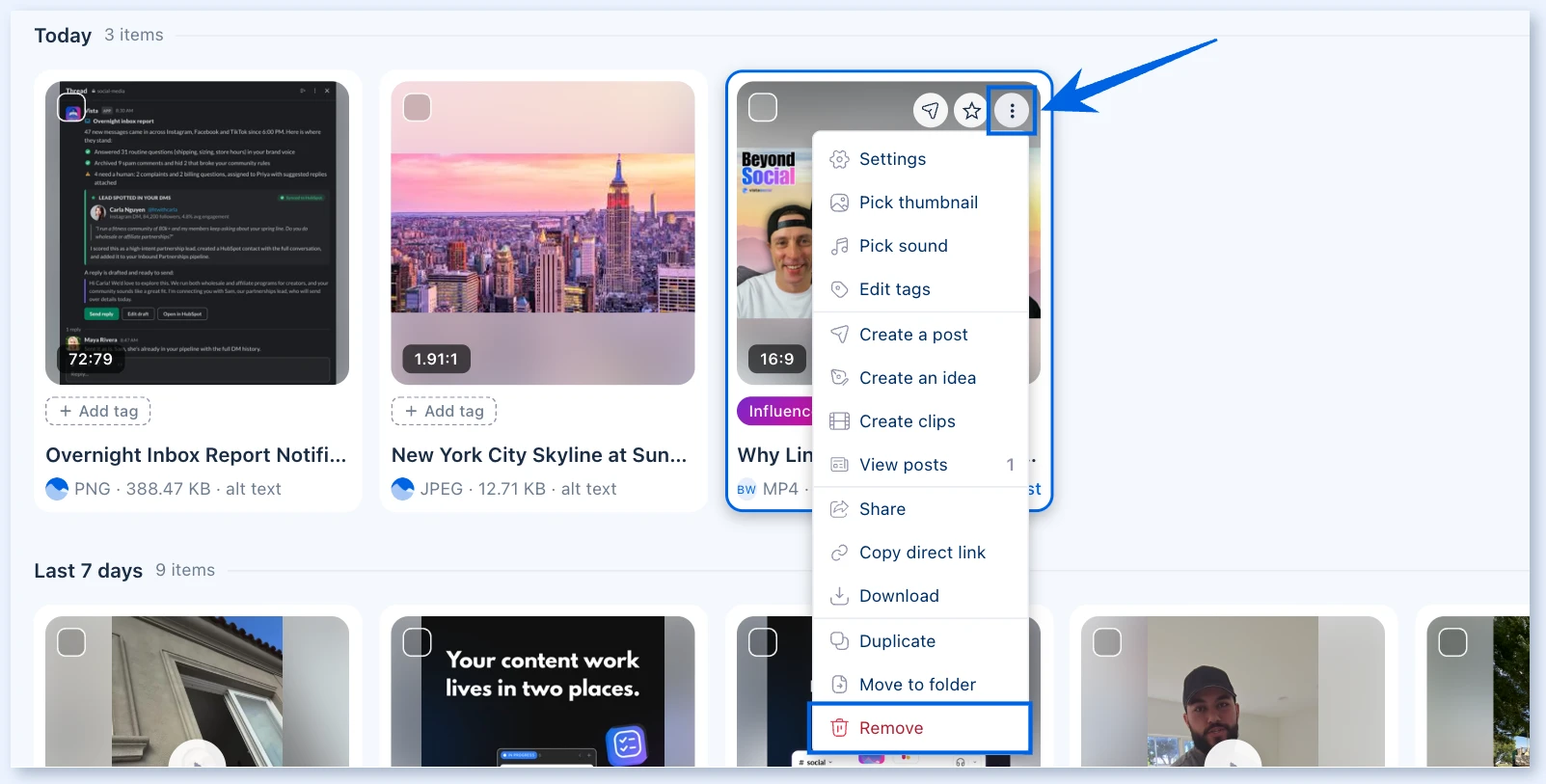Click Remove in the context menu
This screenshot has width=1546, height=784.
coord(920,728)
